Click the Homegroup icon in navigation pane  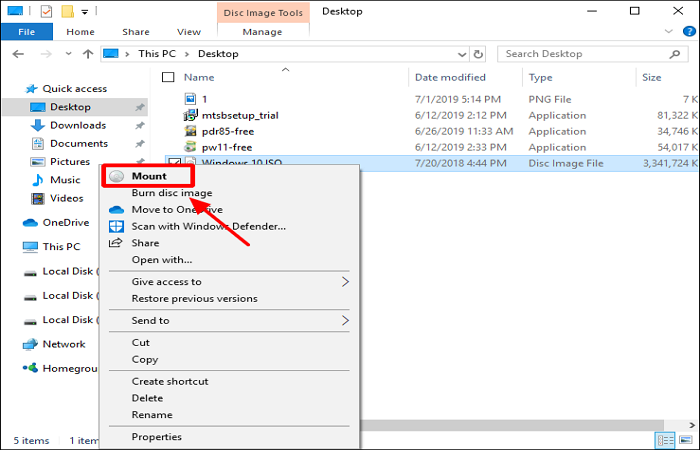[x=30, y=368]
